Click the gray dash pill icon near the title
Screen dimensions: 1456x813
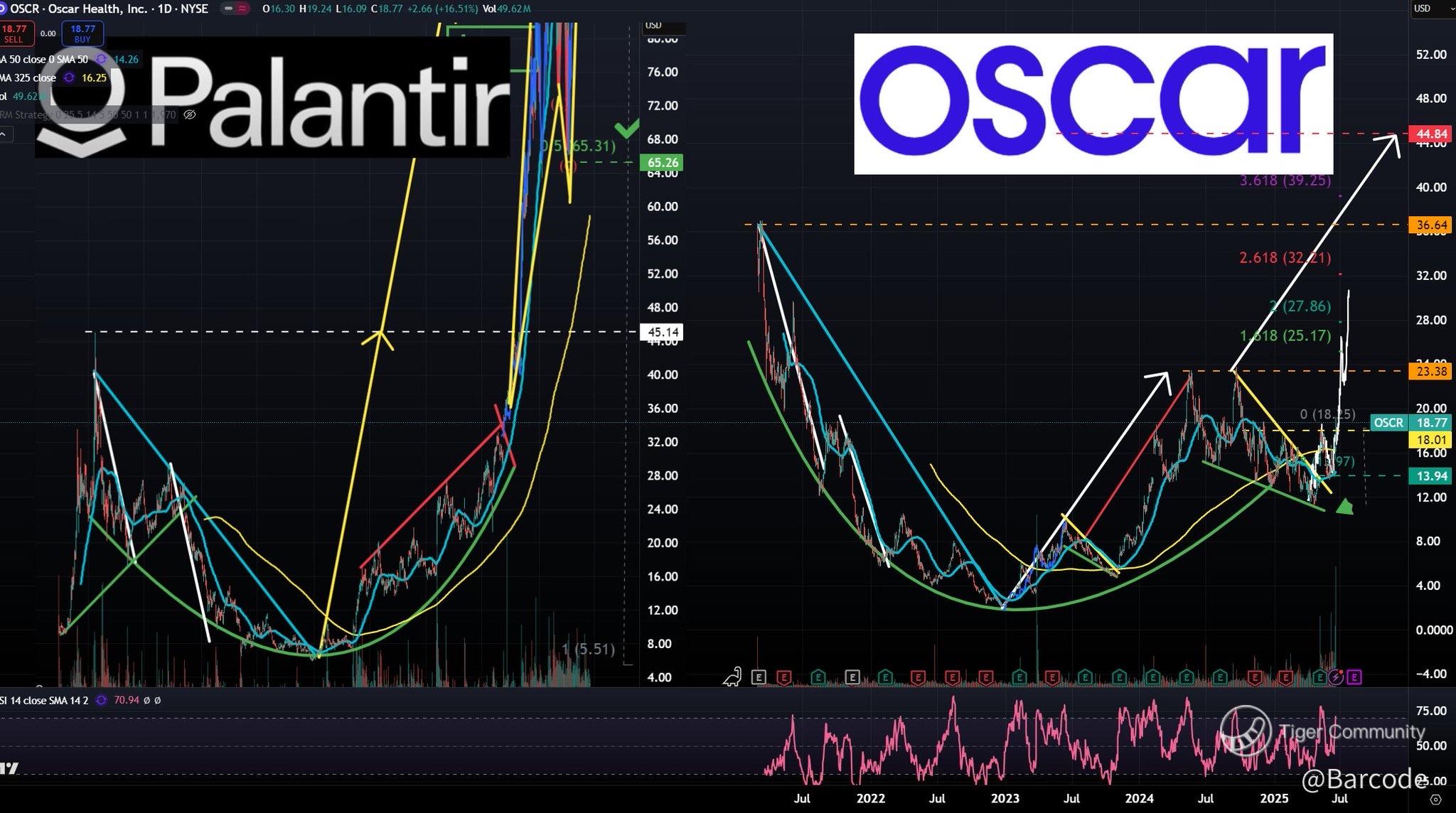point(228,9)
